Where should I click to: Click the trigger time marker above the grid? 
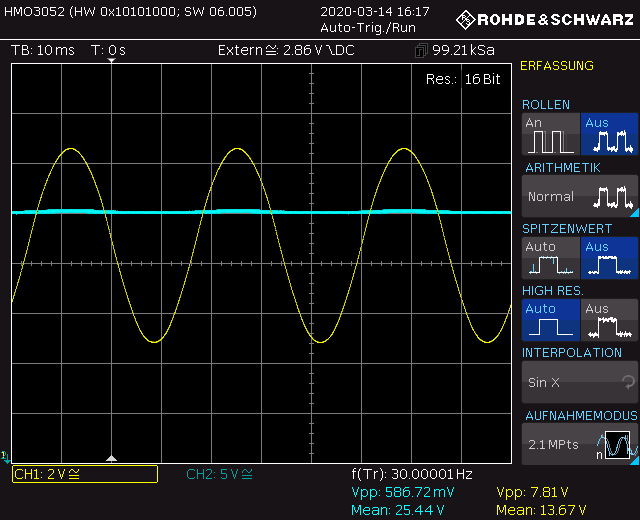pyautogui.click(x=112, y=62)
